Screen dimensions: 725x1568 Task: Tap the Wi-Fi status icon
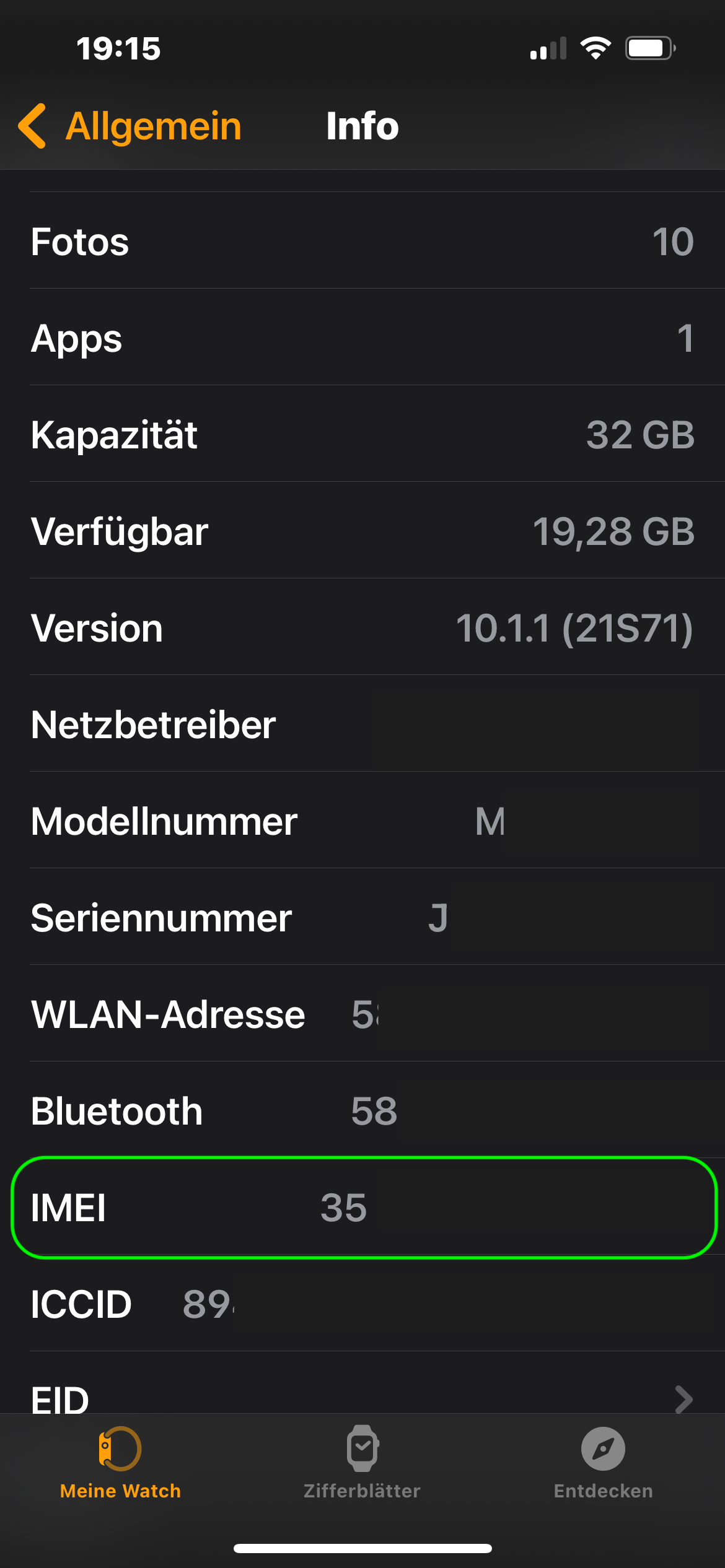[595, 48]
